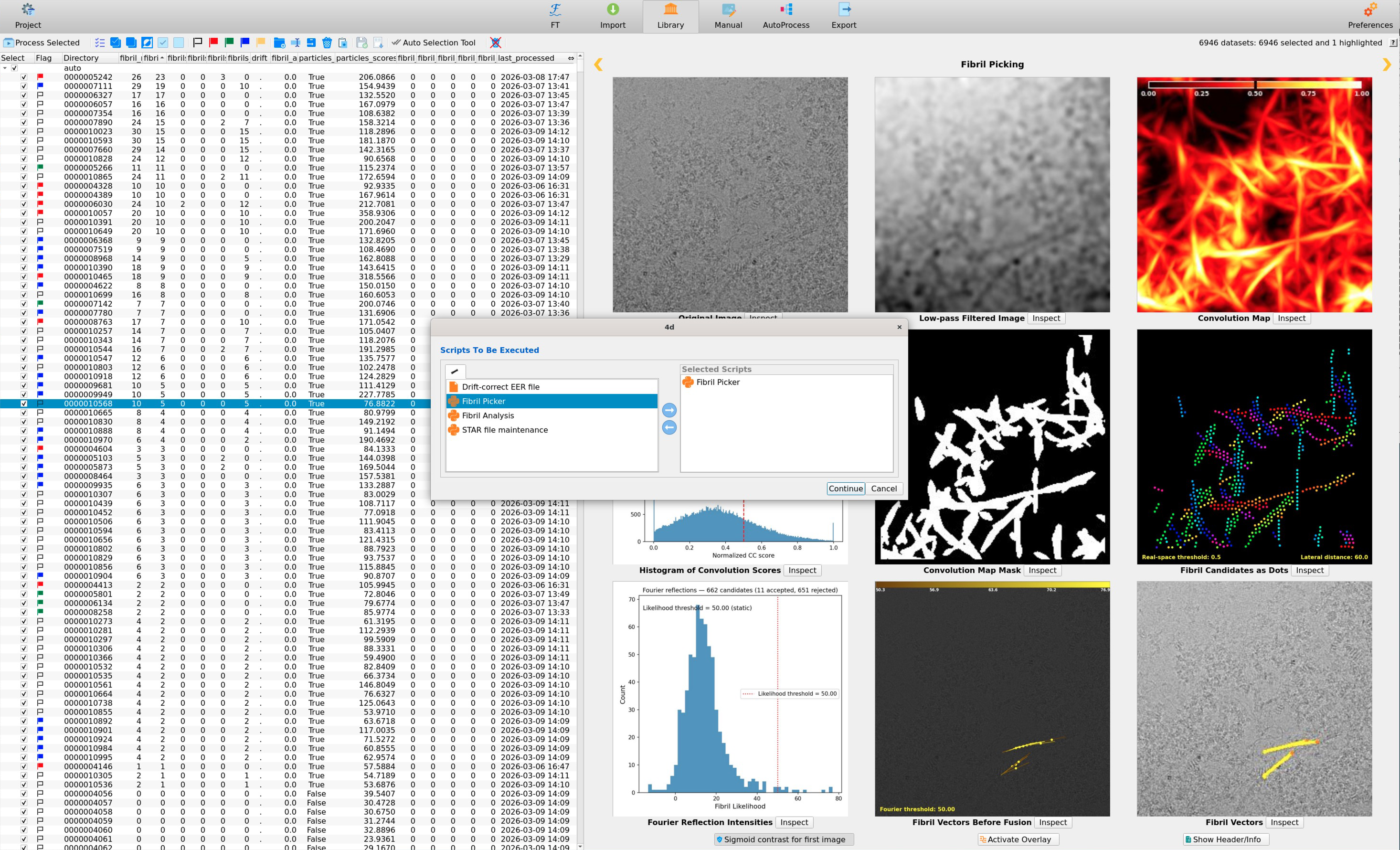This screenshot has height=850, width=1400.
Task: Click the blue trash bin icon
Action: click(x=327, y=42)
